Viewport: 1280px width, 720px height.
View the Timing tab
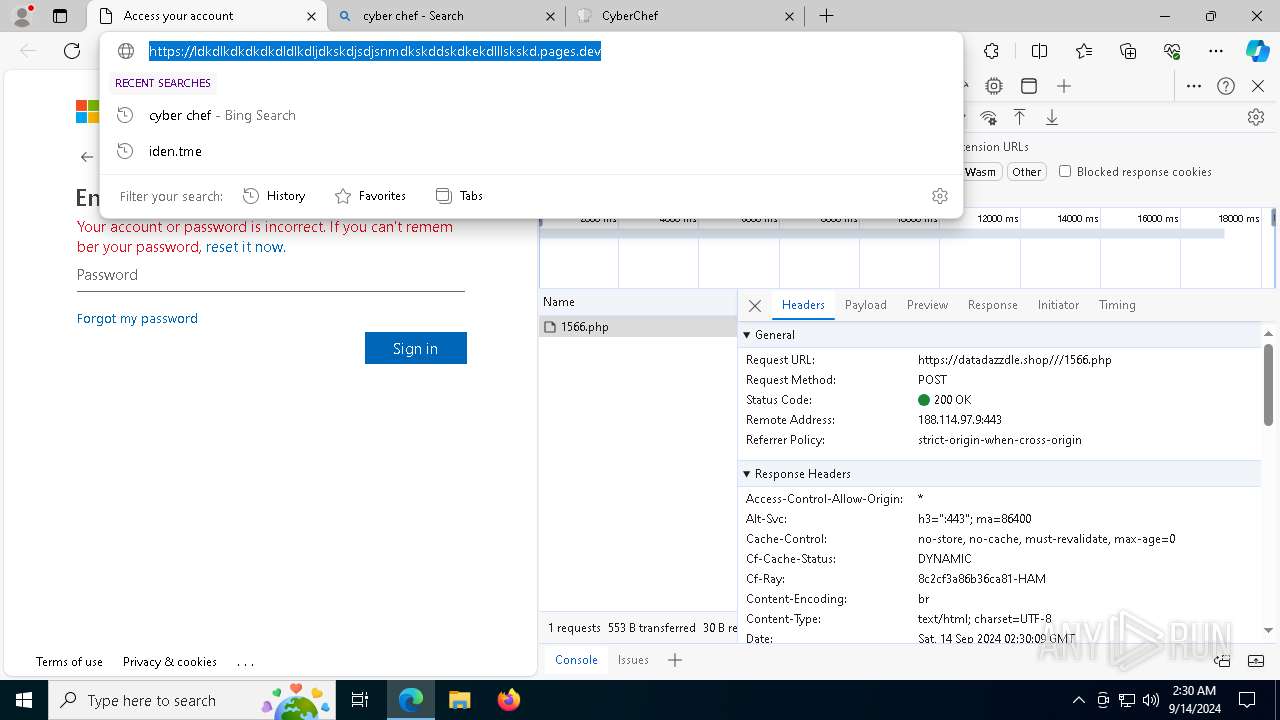[1117, 305]
